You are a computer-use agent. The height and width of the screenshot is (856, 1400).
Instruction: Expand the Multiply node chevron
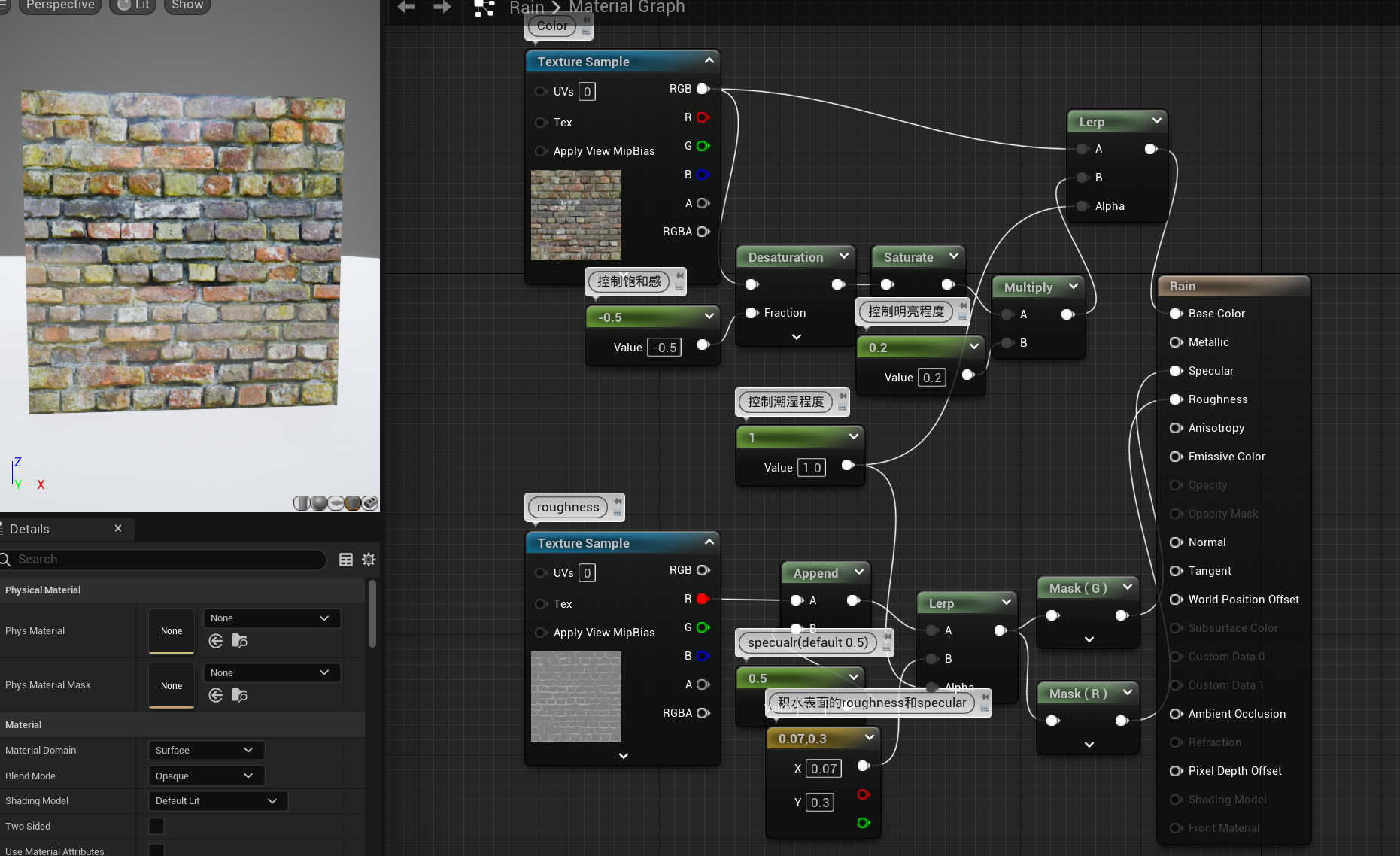pyautogui.click(x=1074, y=287)
